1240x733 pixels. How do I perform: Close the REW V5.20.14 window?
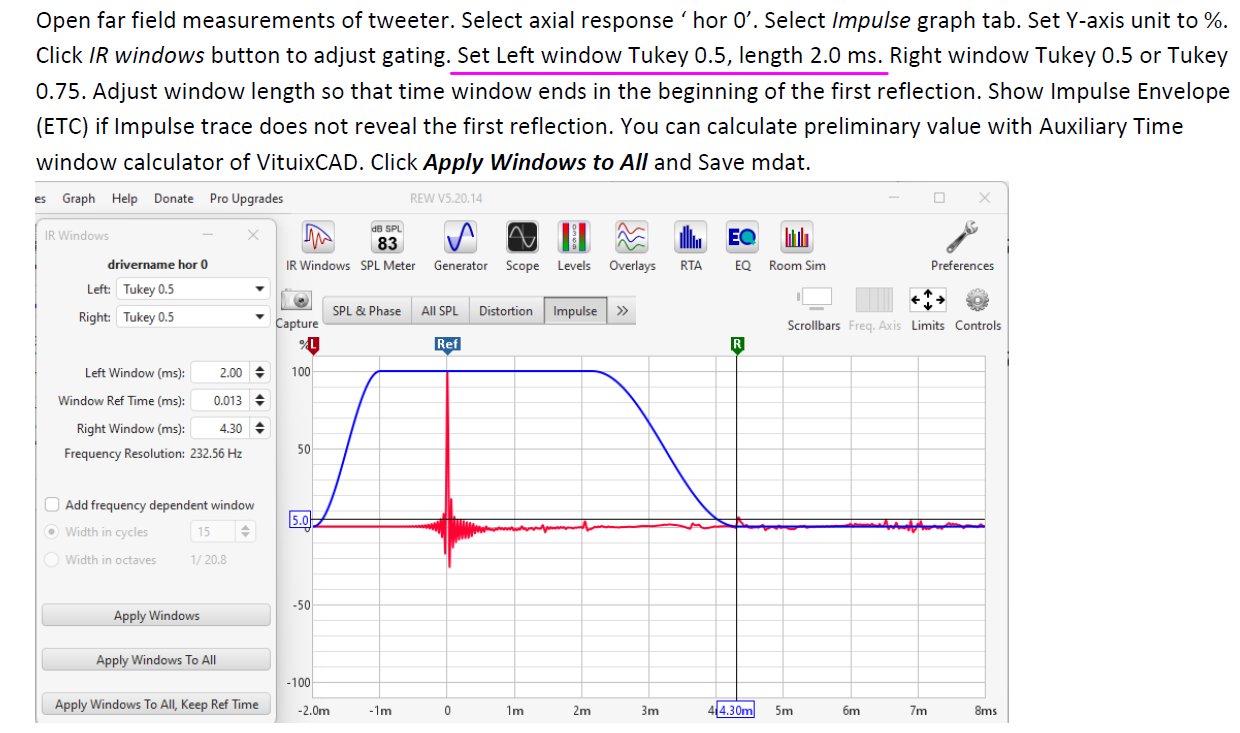pos(985,198)
